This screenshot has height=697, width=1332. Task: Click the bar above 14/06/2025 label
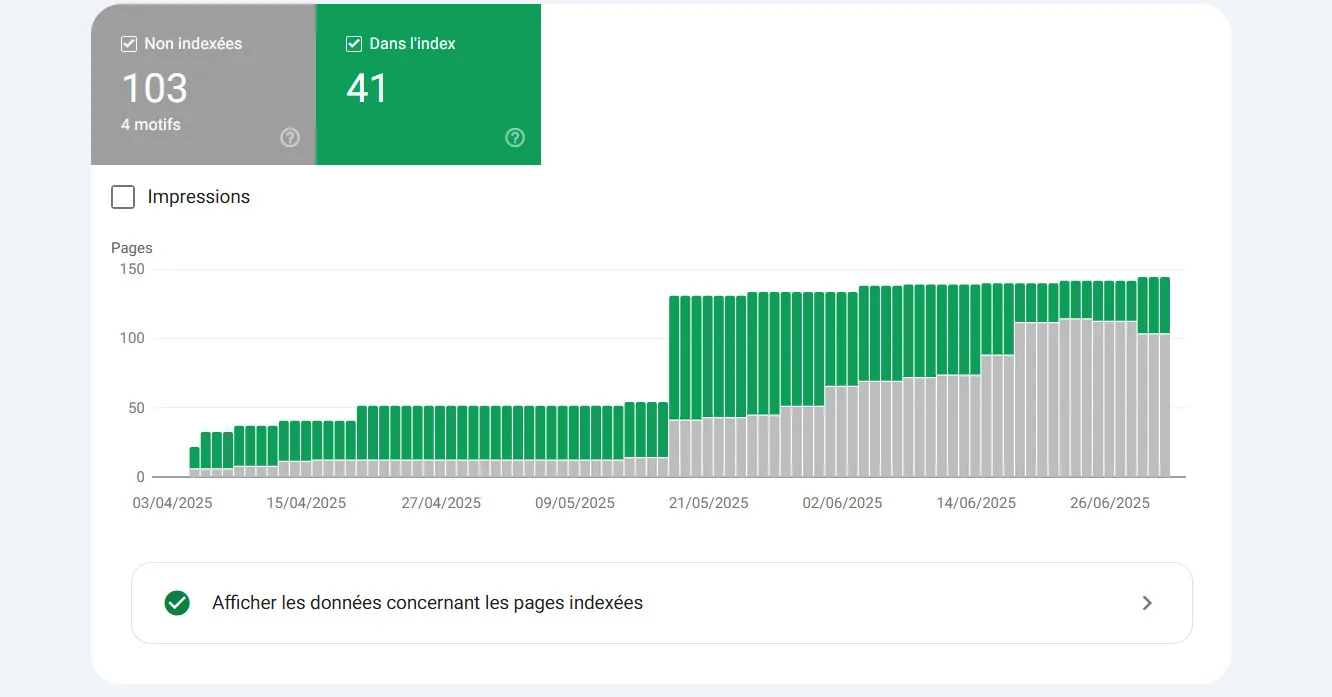(x=975, y=381)
